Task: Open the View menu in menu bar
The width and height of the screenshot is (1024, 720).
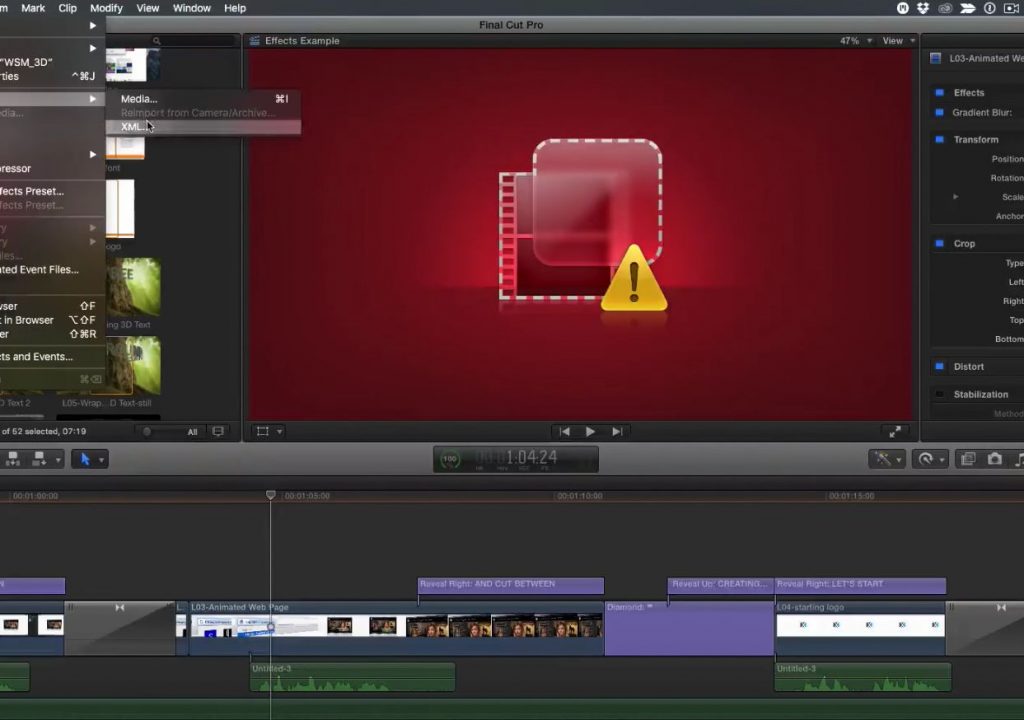Action: pos(148,8)
